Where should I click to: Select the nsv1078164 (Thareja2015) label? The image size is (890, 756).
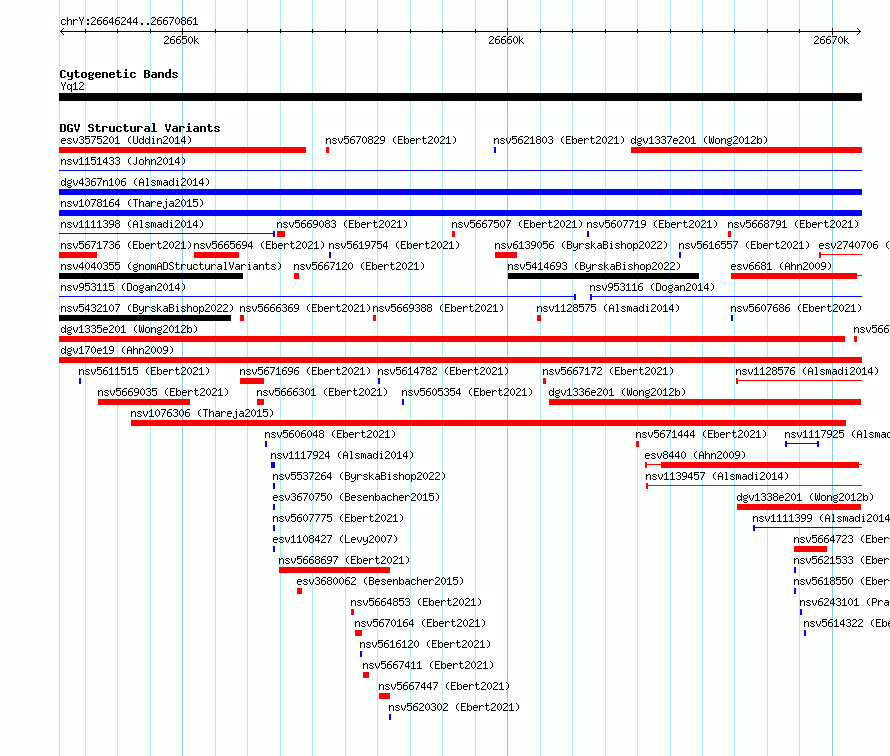[x=132, y=203]
